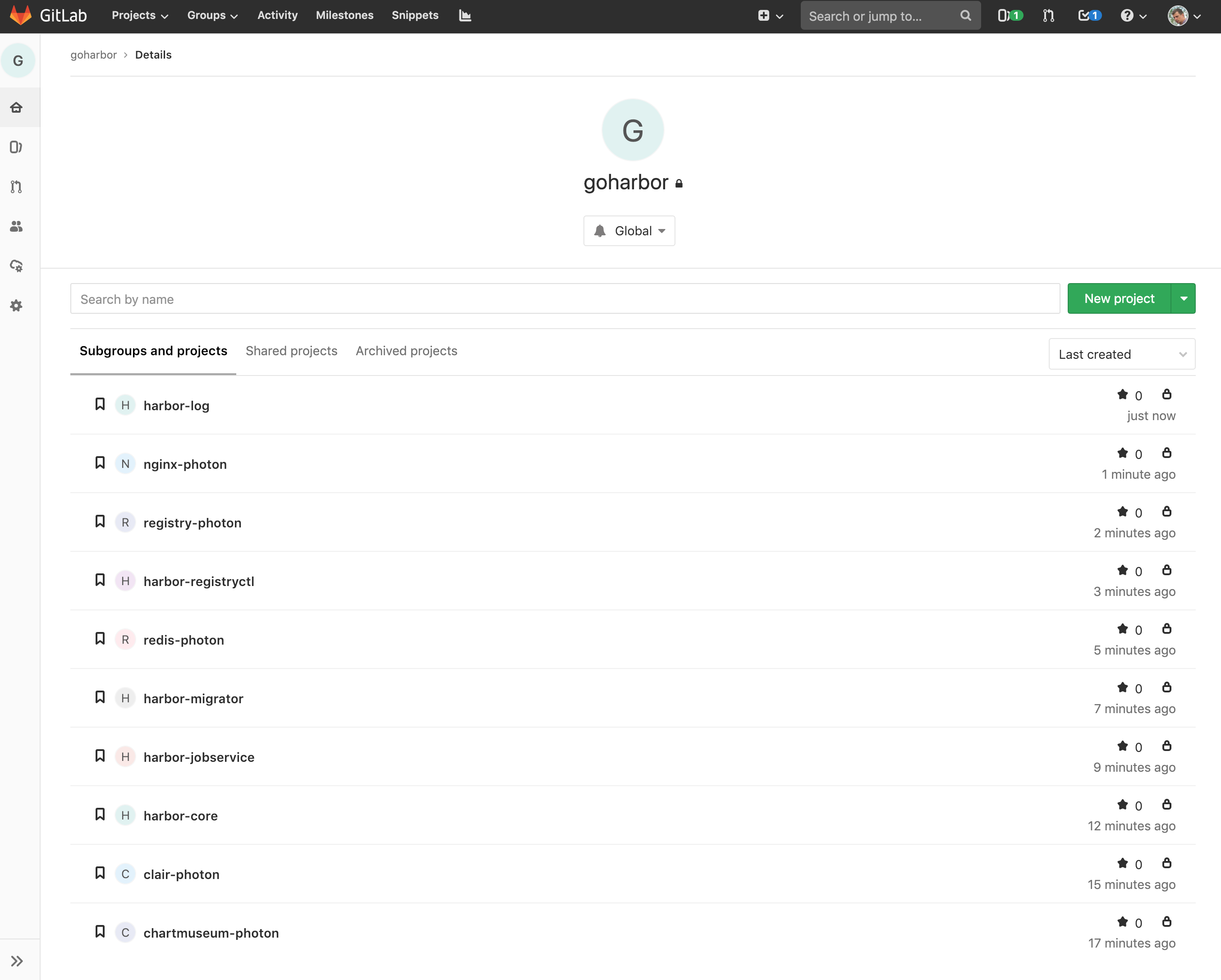1221x980 pixels.
Task: Open the issues icon in top bar
Action: tap(1010, 16)
